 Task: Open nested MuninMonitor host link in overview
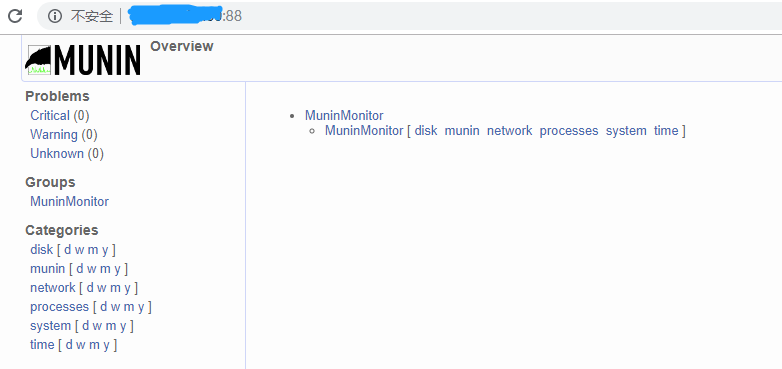click(x=364, y=131)
